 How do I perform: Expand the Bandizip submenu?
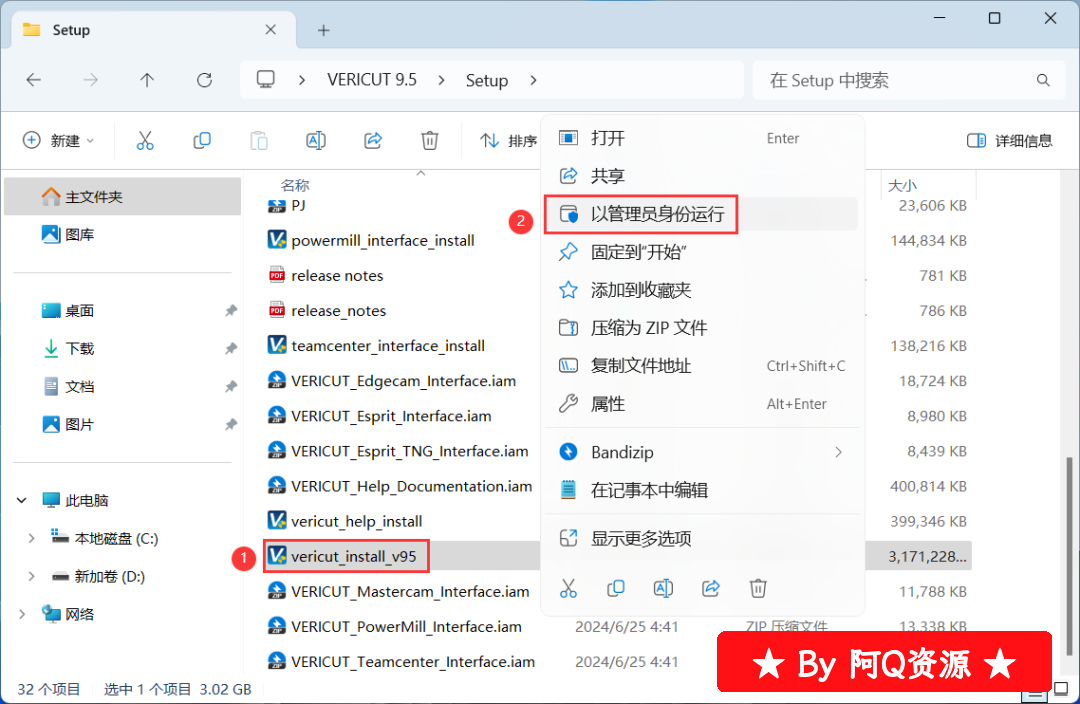pyautogui.click(x=838, y=452)
